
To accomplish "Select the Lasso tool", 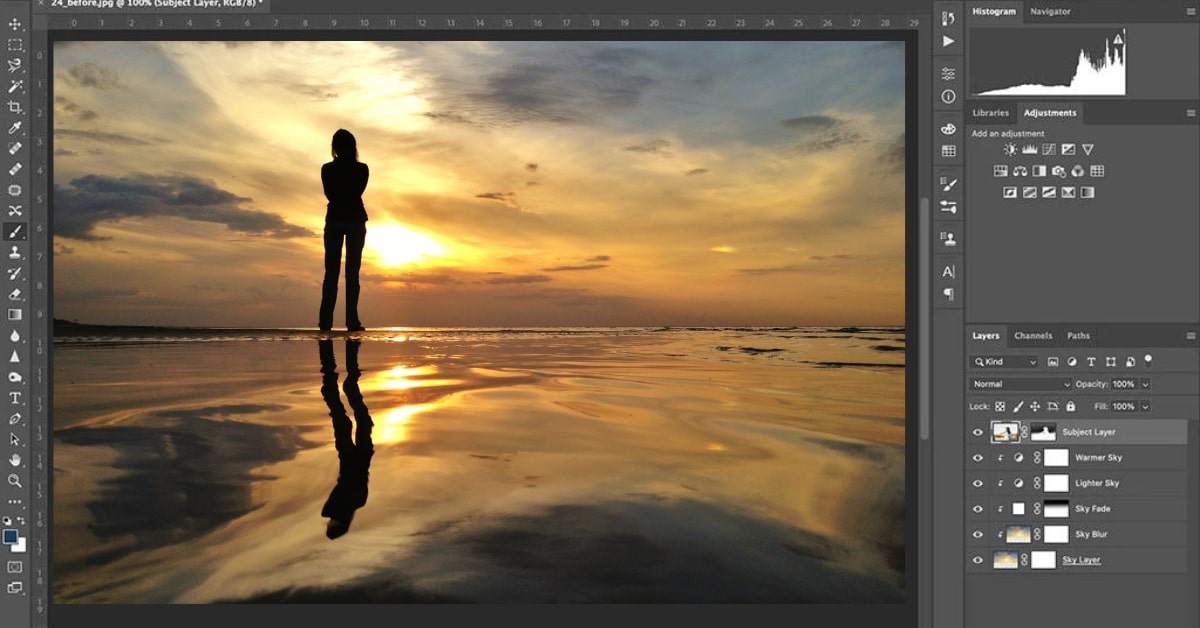I will 15,66.
